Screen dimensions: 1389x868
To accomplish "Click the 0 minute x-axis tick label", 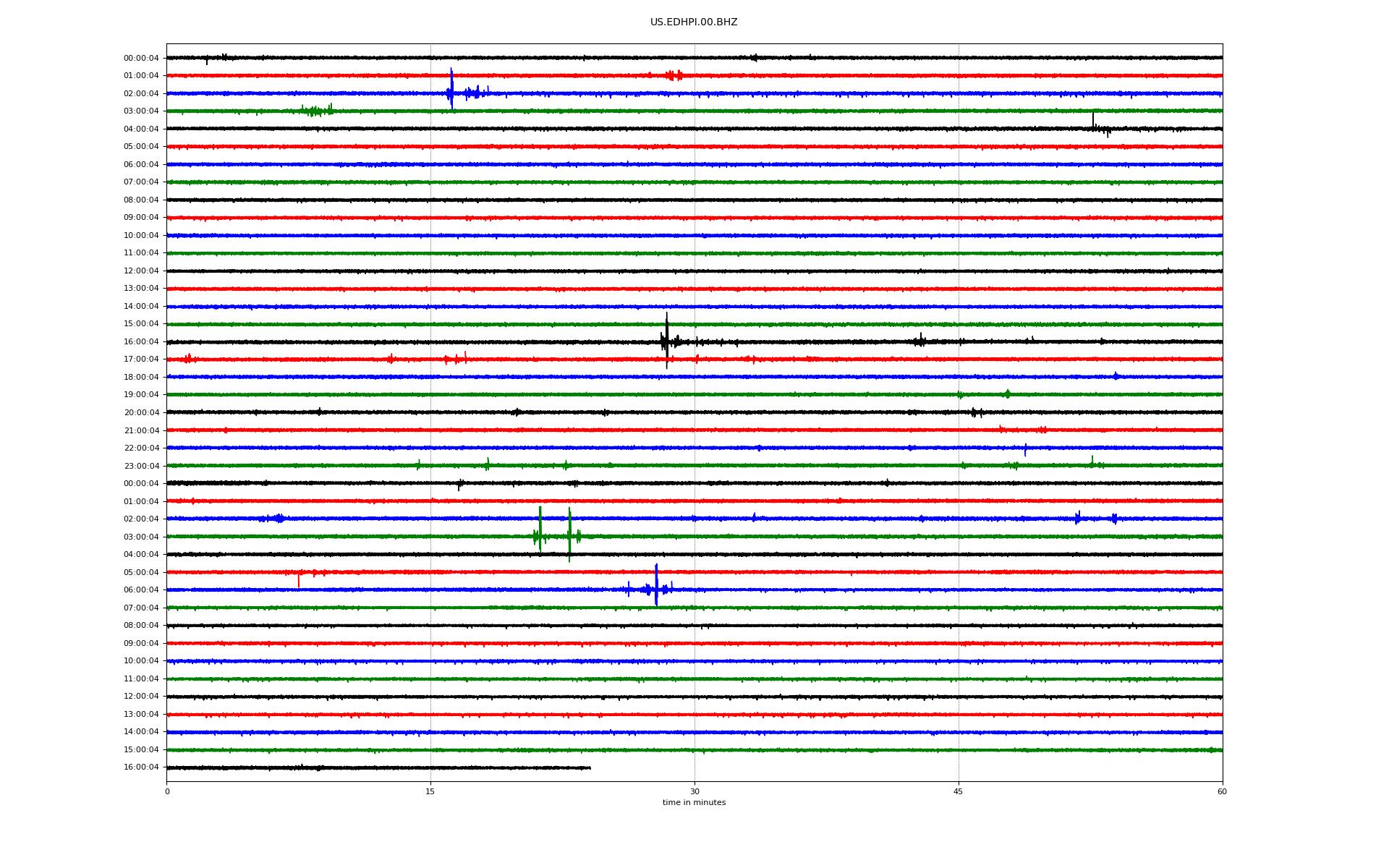I will click(x=167, y=791).
